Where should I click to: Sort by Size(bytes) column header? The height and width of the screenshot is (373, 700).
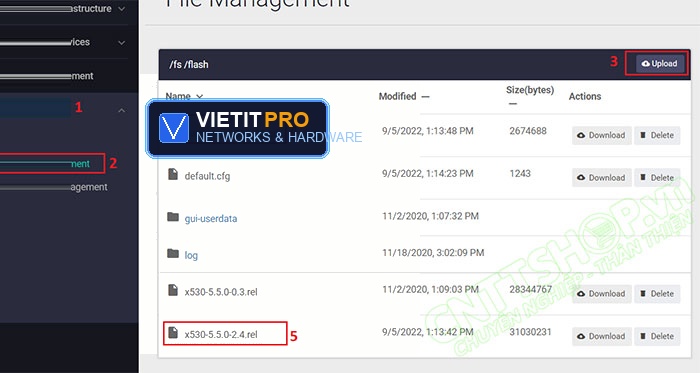click(x=530, y=90)
